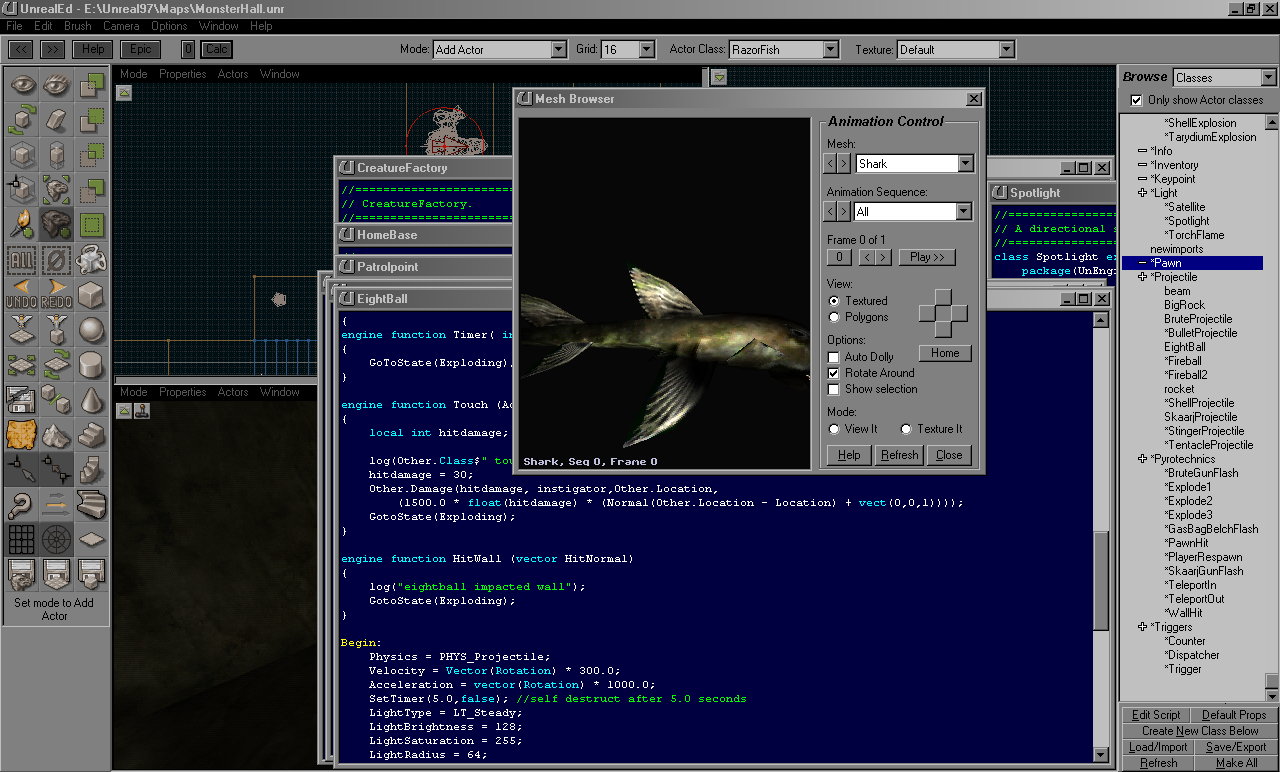Select the camera move eye tool

click(x=22, y=86)
